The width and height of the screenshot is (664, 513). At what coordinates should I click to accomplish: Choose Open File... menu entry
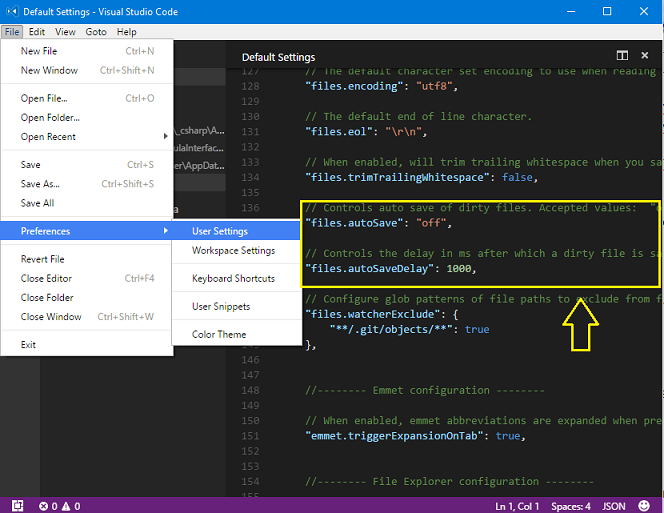(87, 98)
